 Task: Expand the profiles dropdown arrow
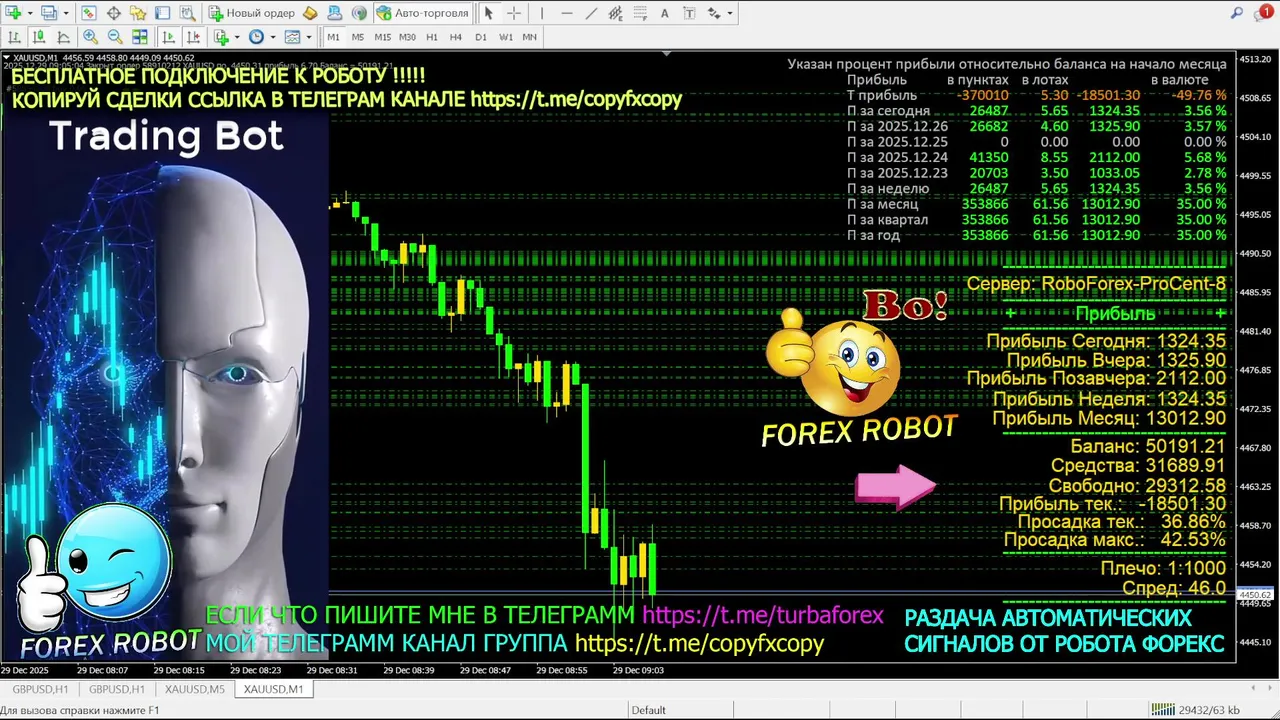click(x=66, y=13)
